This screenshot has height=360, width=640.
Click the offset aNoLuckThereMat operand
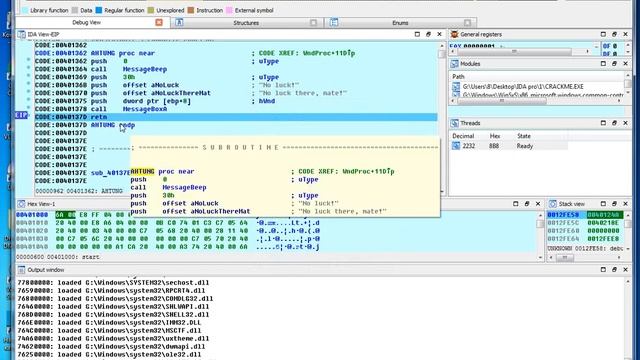(167, 93)
